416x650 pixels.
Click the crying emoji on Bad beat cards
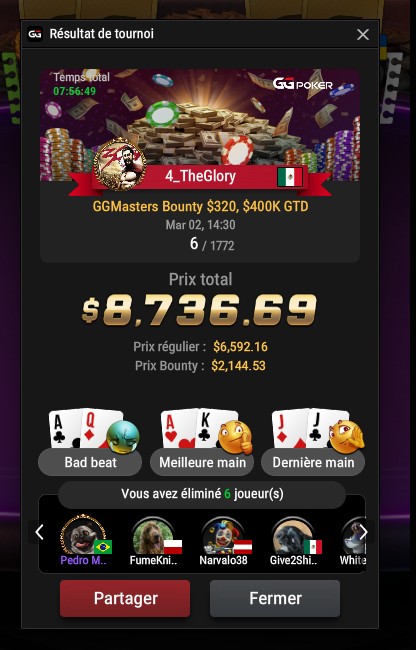pos(123,437)
